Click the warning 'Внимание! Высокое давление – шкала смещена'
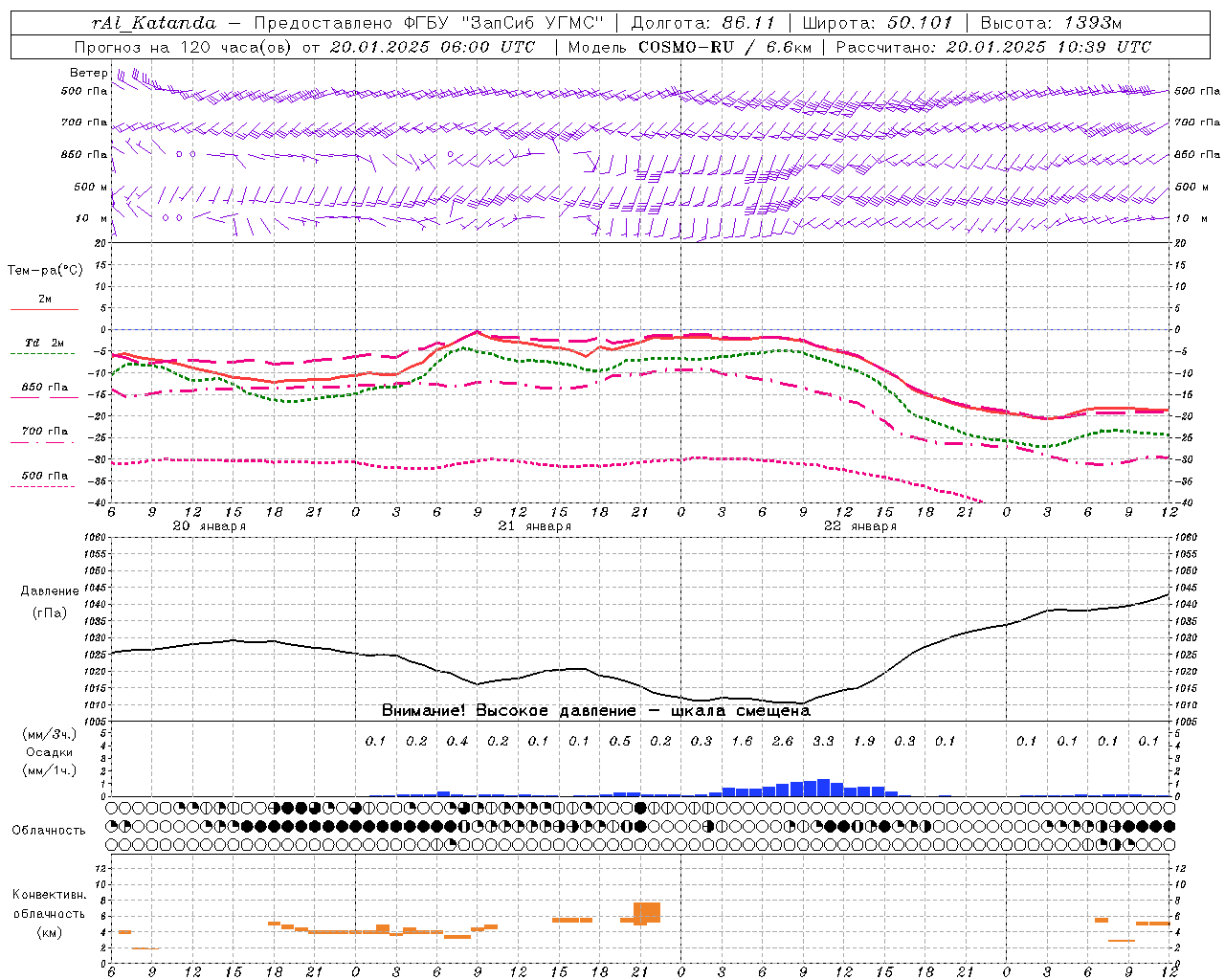This screenshot has width=1225, height=980. pos(595,711)
